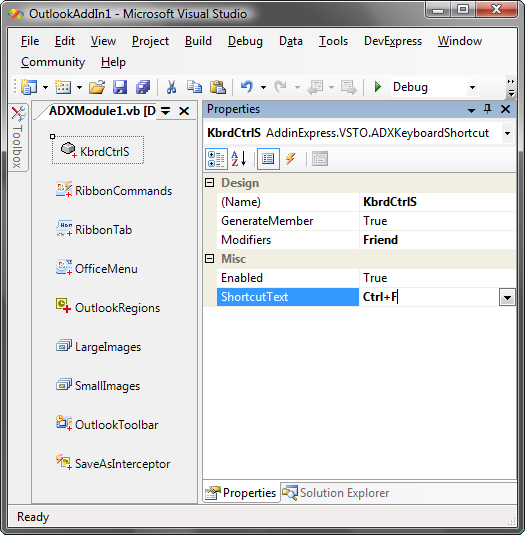Start debugging with the green play icon
525x535 pixels.
pyautogui.click(x=377, y=87)
